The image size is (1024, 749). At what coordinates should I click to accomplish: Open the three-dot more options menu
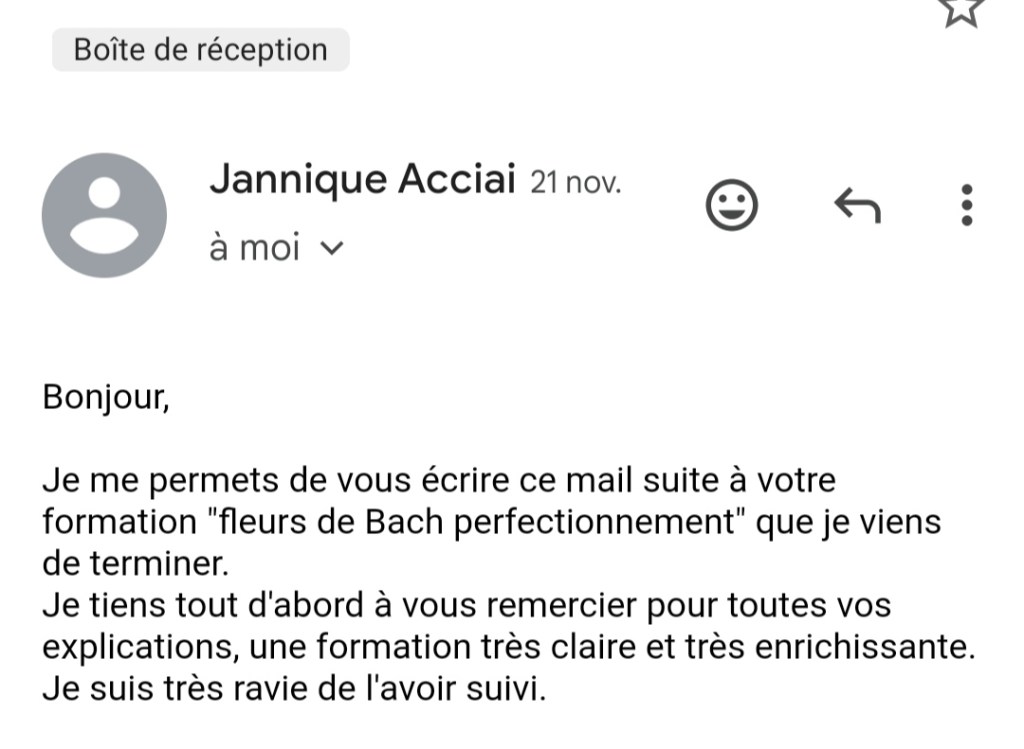(x=966, y=205)
